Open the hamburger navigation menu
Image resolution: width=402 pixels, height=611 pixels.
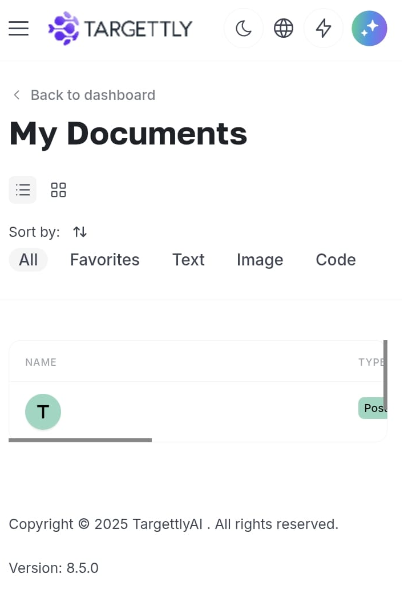tap(19, 28)
